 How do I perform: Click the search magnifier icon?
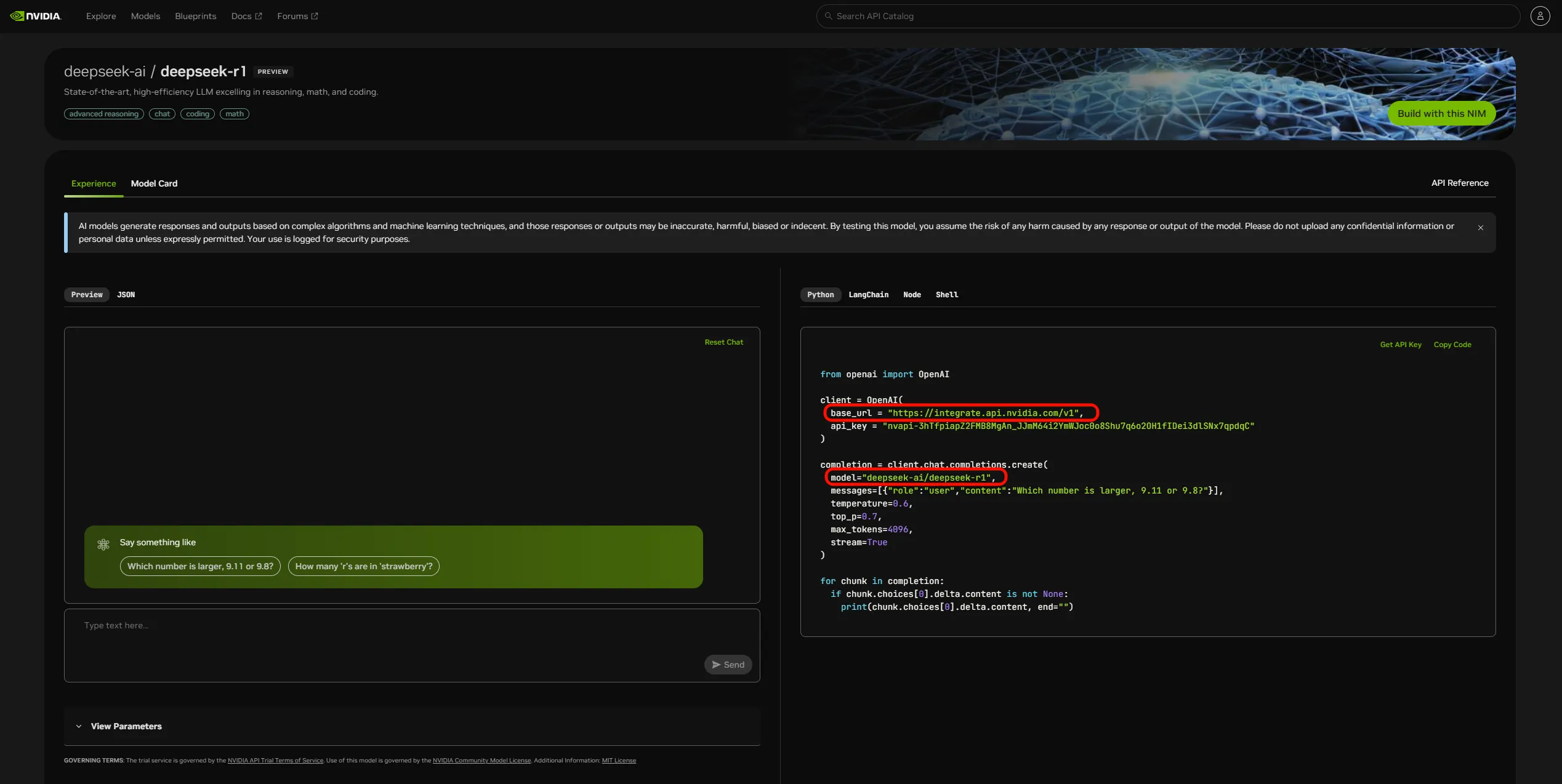coord(828,16)
